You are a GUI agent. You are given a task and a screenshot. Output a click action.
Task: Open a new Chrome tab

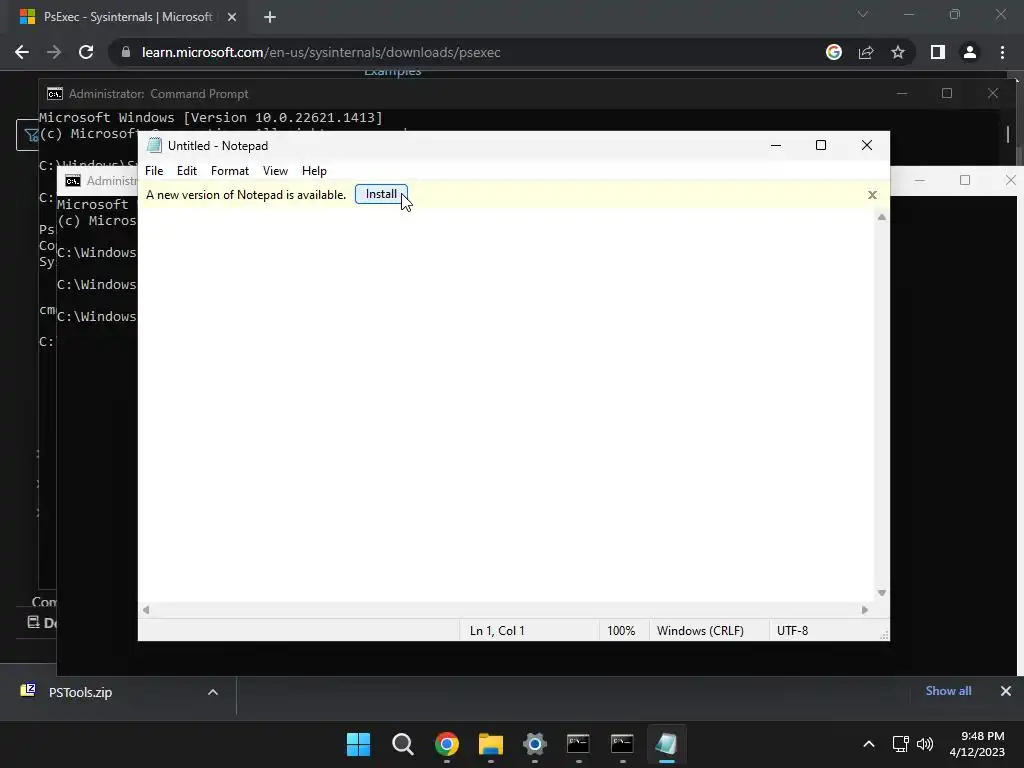pyautogui.click(x=270, y=17)
